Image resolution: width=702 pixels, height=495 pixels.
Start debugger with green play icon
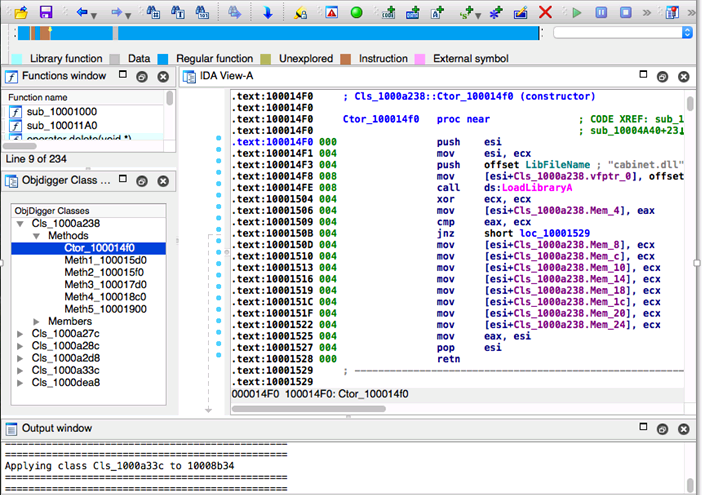pos(576,13)
